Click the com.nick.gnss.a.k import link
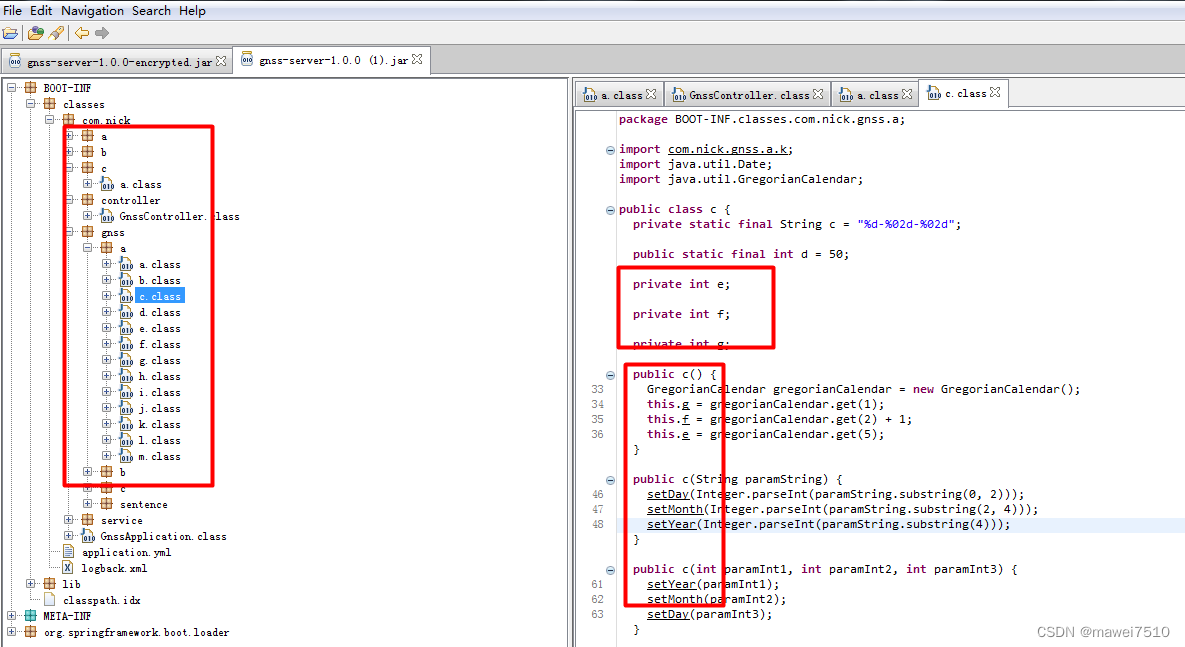1185x647 pixels. pyautogui.click(x=730, y=148)
